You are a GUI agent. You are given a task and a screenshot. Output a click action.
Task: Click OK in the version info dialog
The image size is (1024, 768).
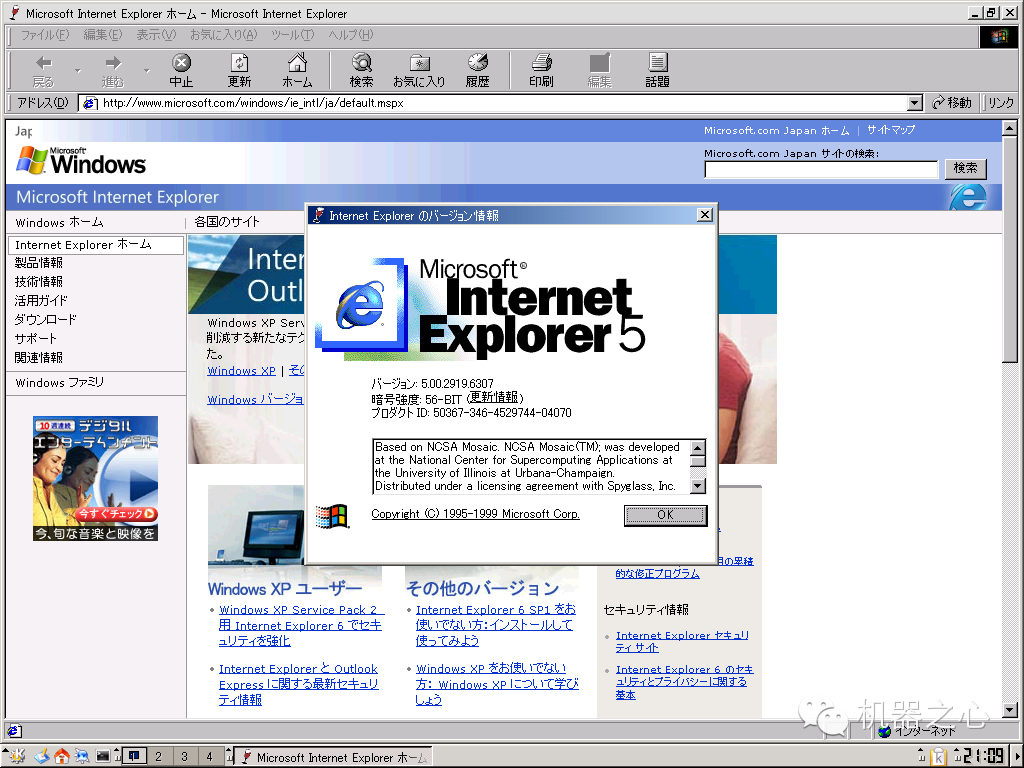tap(665, 515)
